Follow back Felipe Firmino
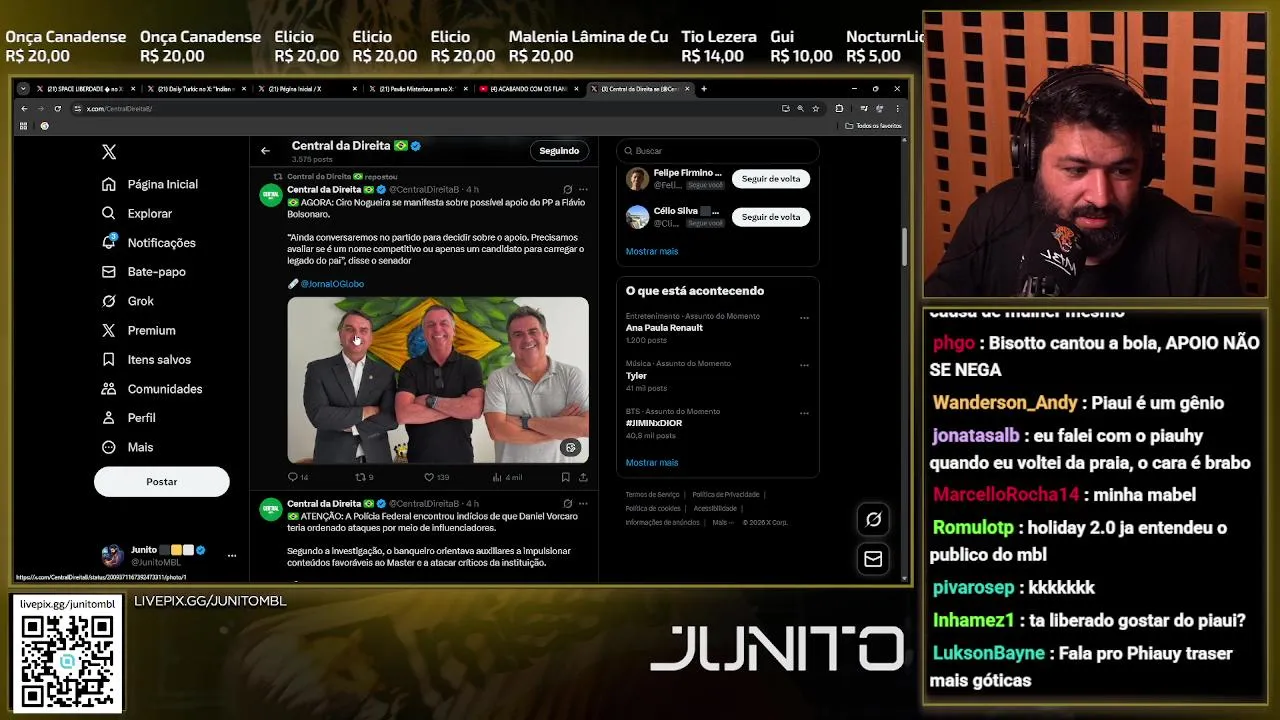Viewport: 1280px width, 720px height. [x=770, y=178]
